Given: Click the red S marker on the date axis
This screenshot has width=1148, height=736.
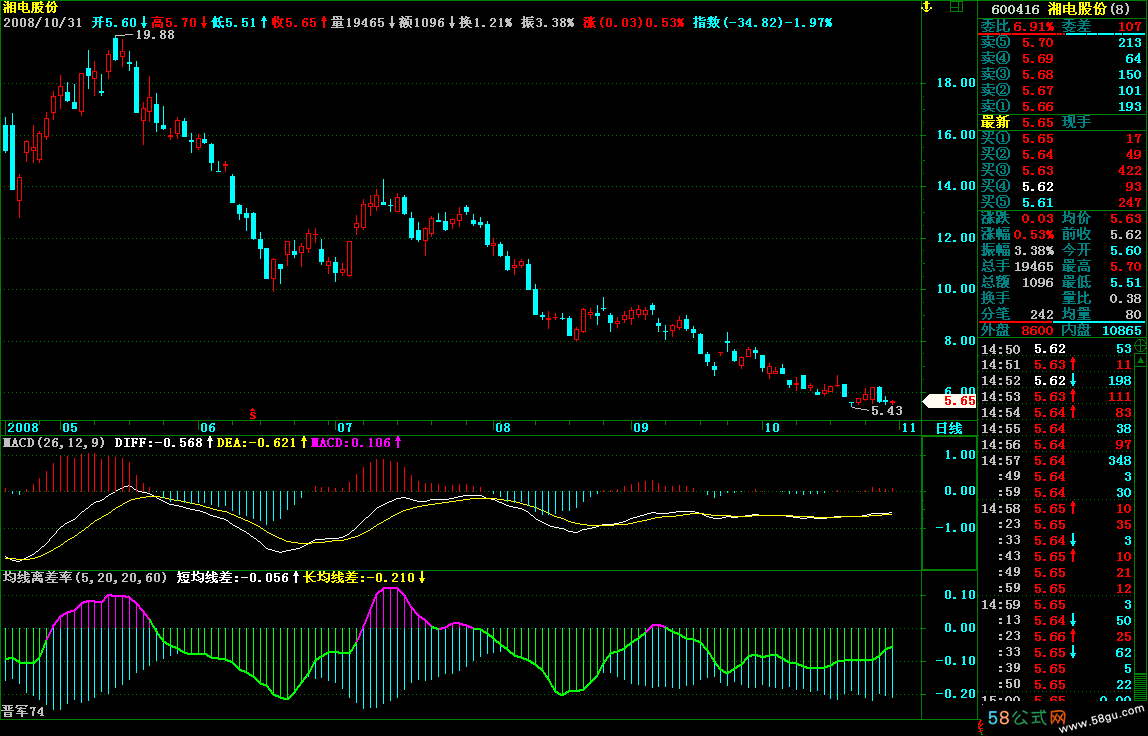Looking at the screenshot, I should click(253, 414).
